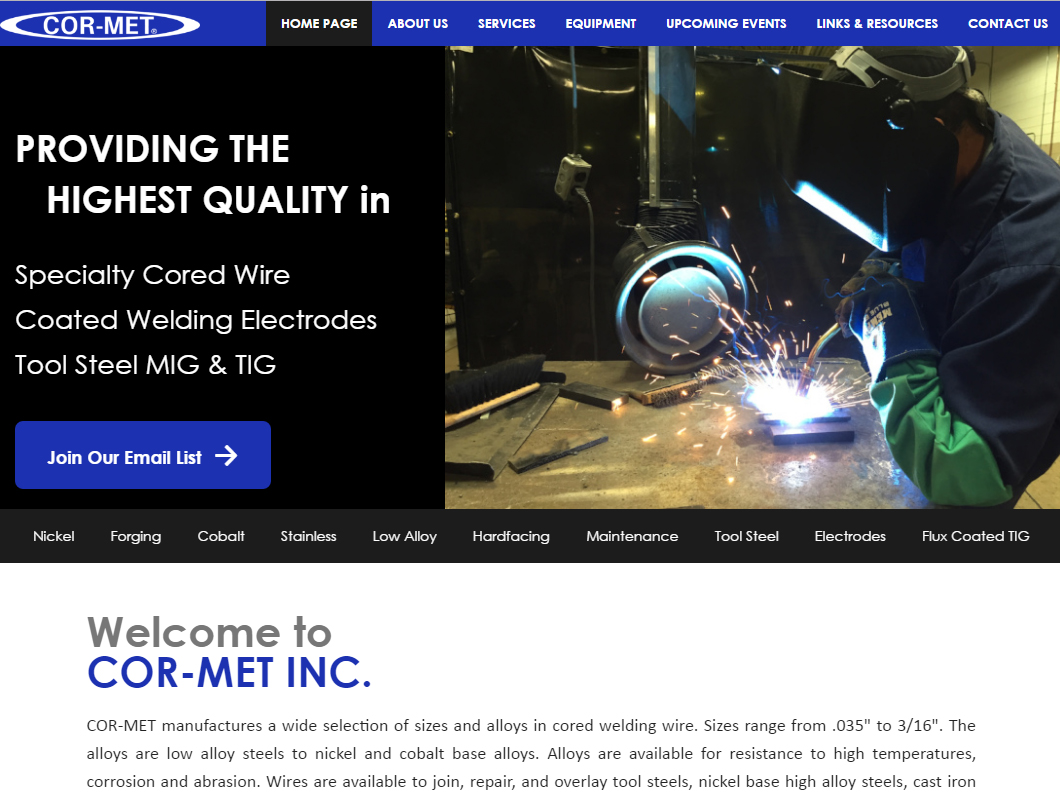The height and width of the screenshot is (800, 1060).
Task: Click the 'PROVIDING THE' headline text
Action: tap(153, 149)
